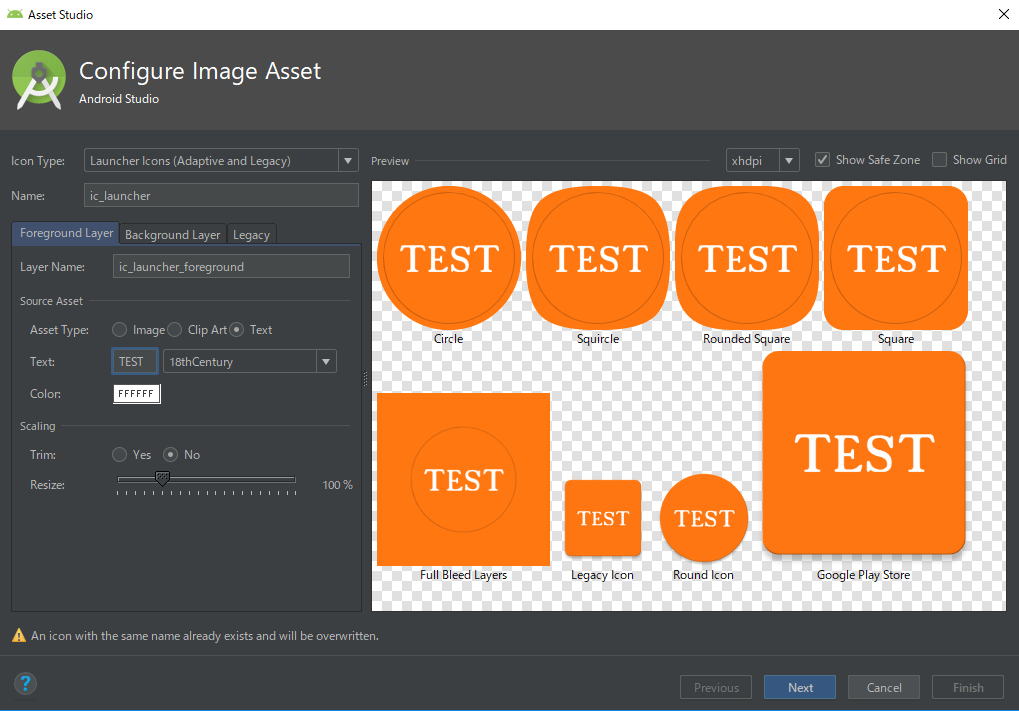Click the Asset Studio title bar Android icon

(x=14, y=14)
